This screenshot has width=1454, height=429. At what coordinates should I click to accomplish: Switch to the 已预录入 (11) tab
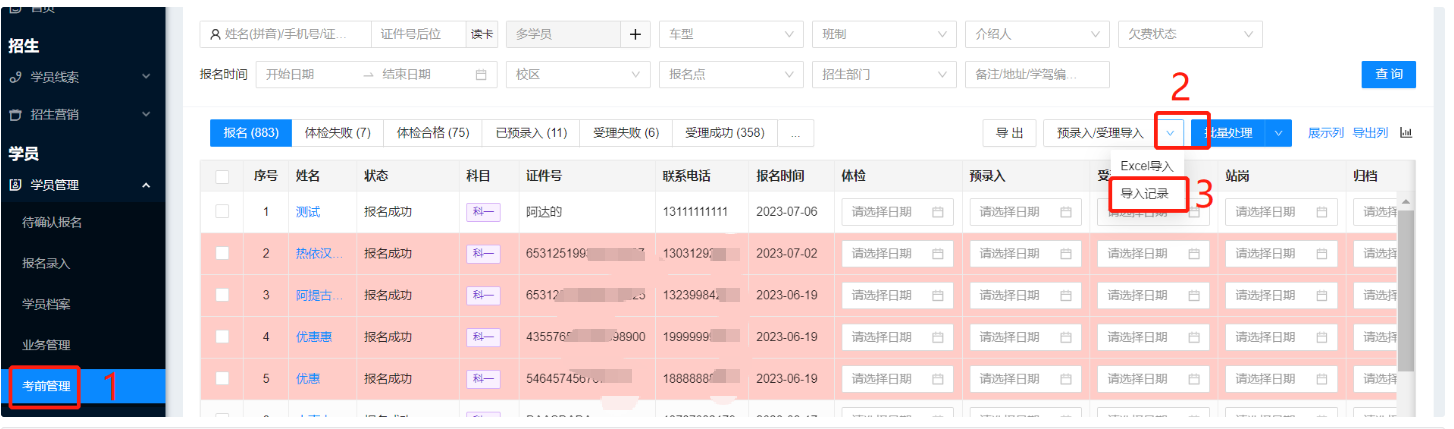531,133
